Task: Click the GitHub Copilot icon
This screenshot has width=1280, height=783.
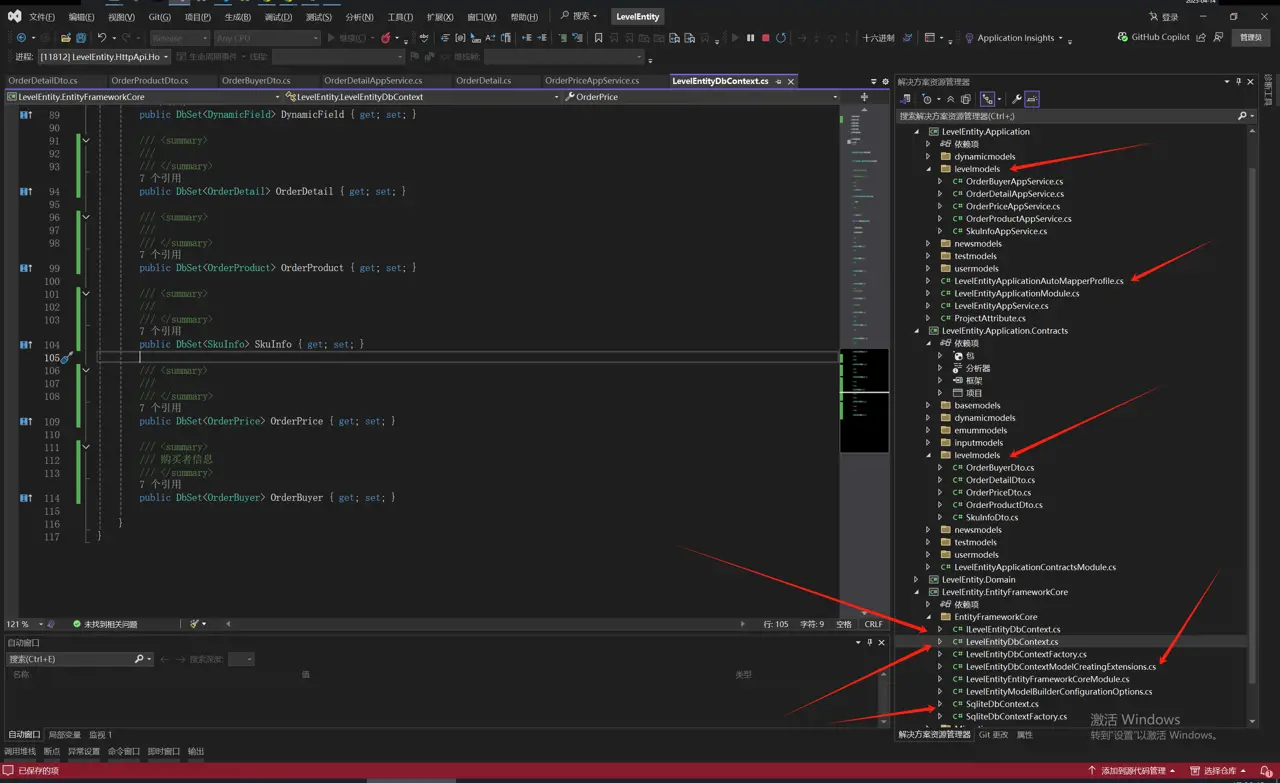Action: [x=1123, y=37]
